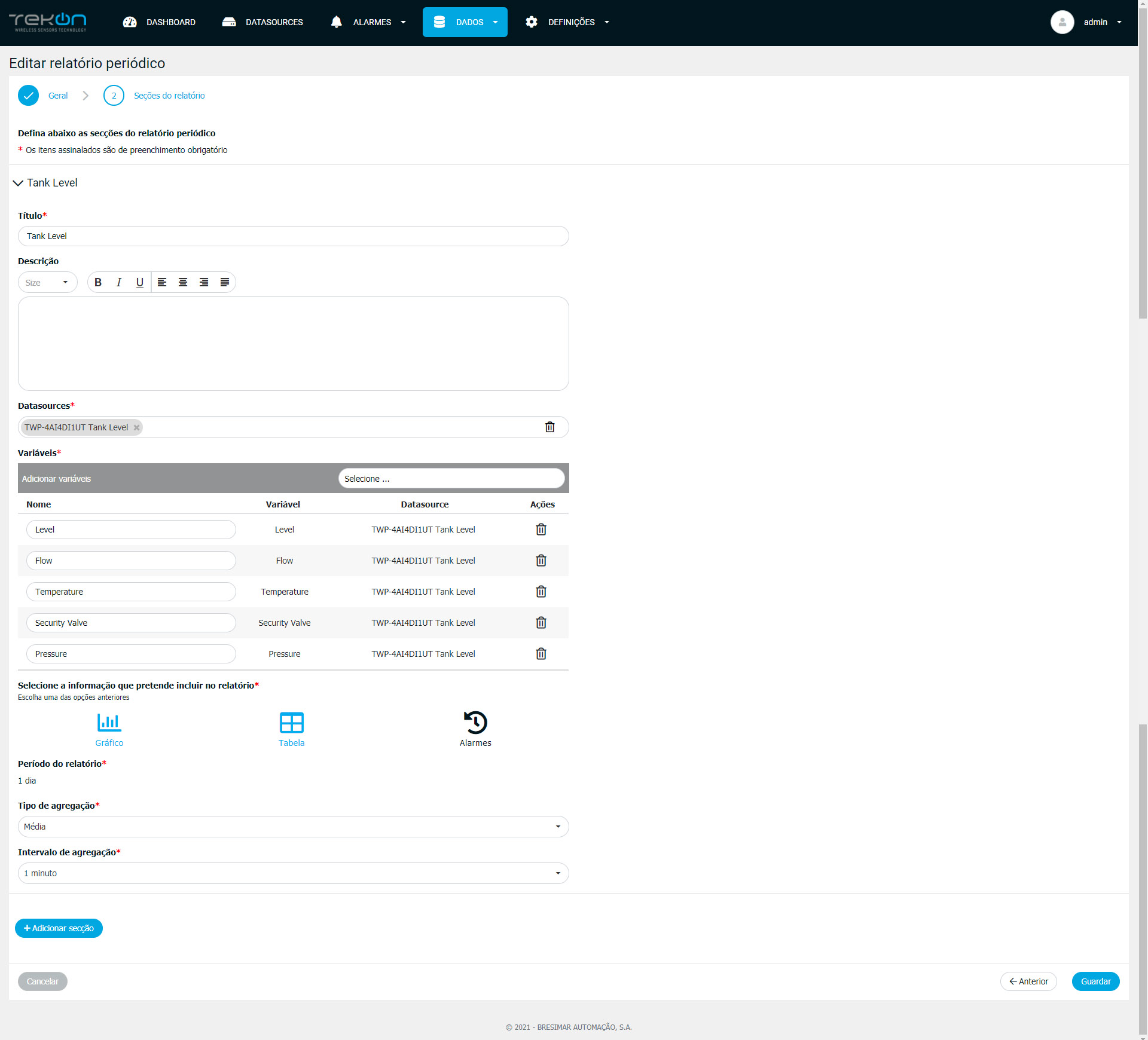Open the Datasources menu item
The height and width of the screenshot is (1040, 1148).
(x=262, y=22)
